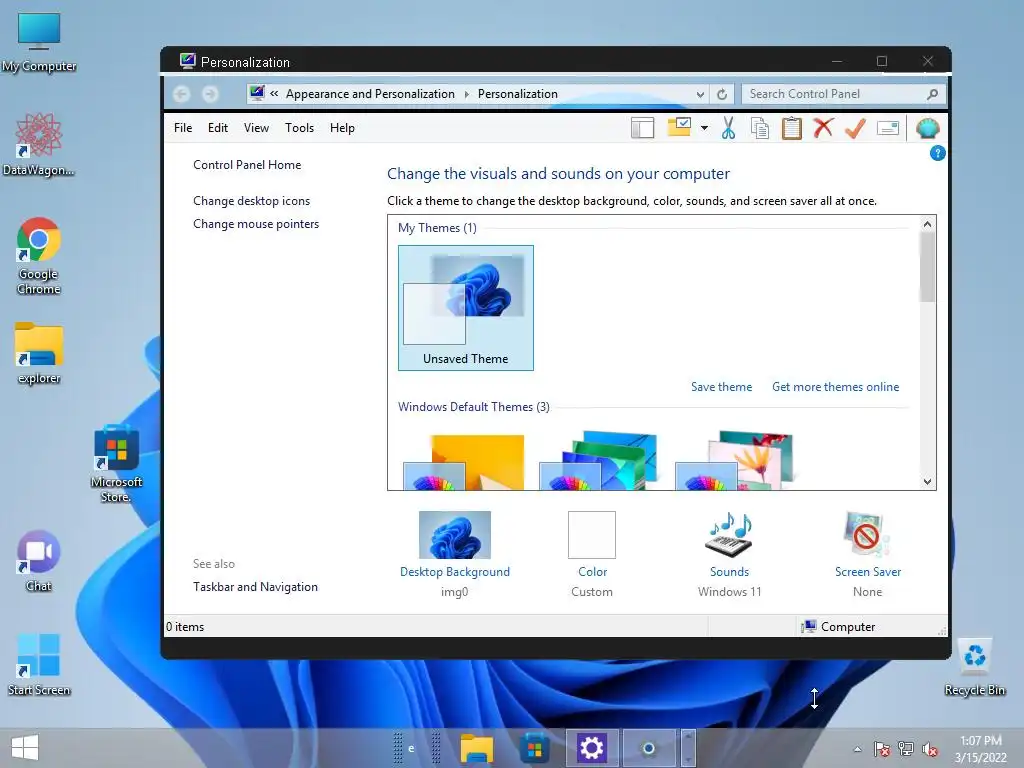Click the Cut scissors icon
The height and width of the screenshot is (768, 1024).
[728, 128]
